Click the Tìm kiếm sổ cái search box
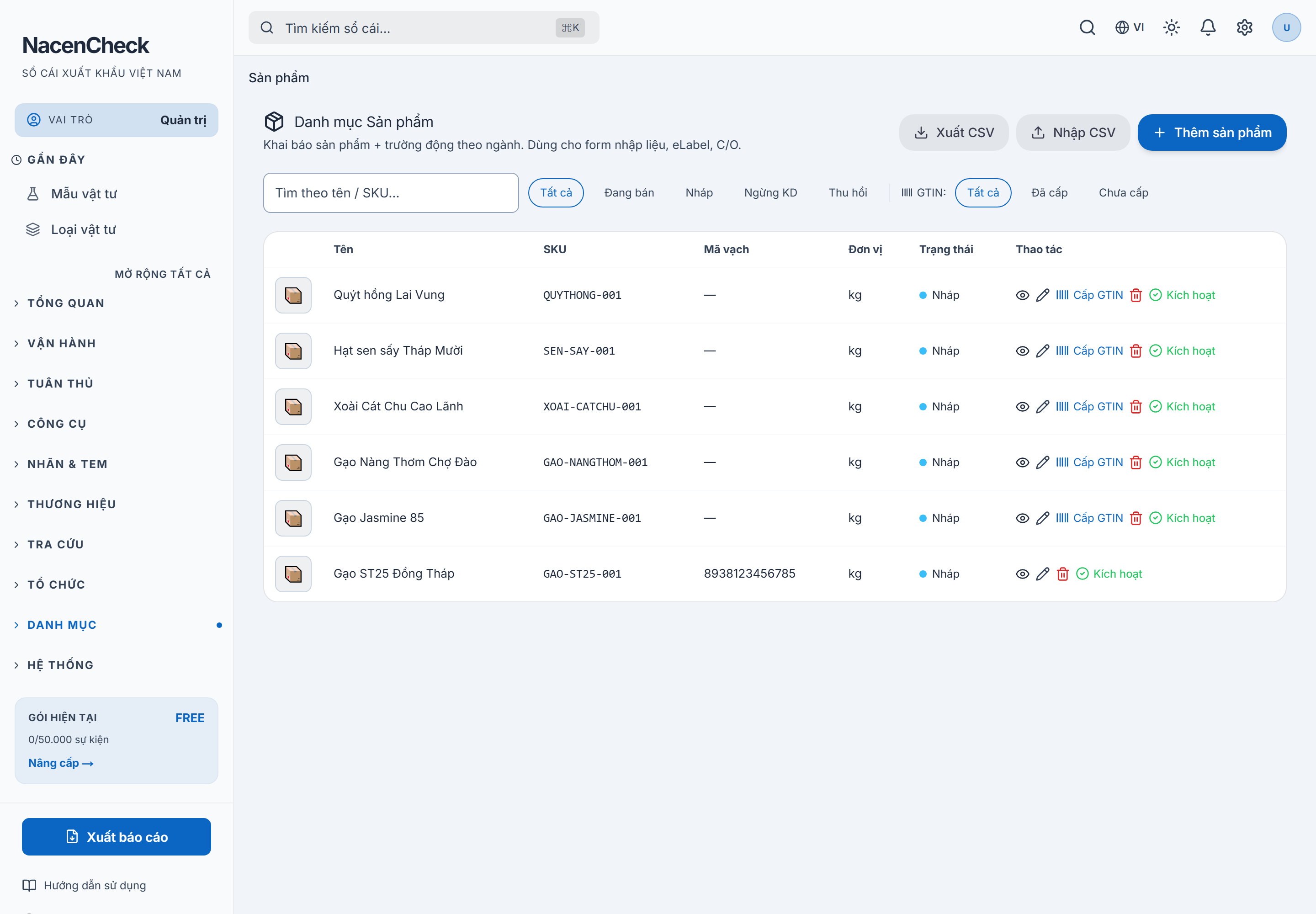 [x=424, y=27]
